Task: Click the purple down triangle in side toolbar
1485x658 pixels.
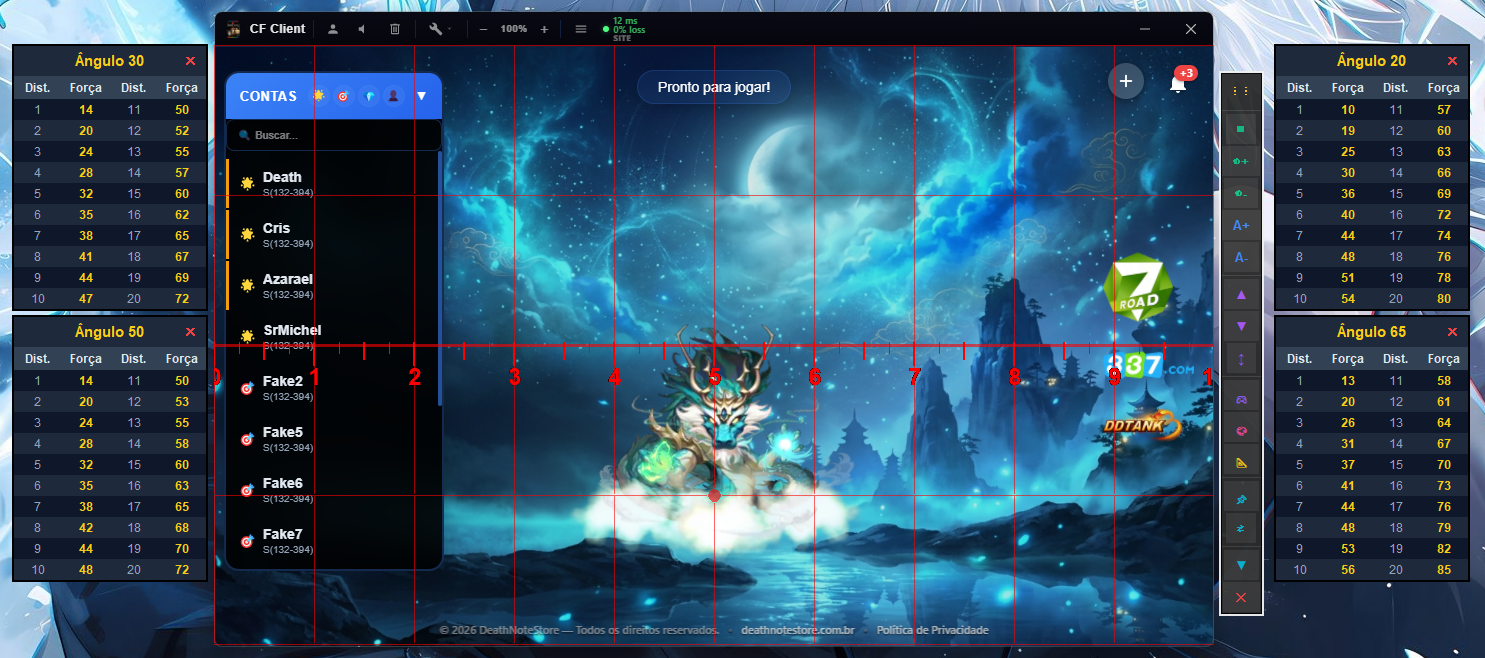Action: pyautogui.click(x=1241, y=327)
